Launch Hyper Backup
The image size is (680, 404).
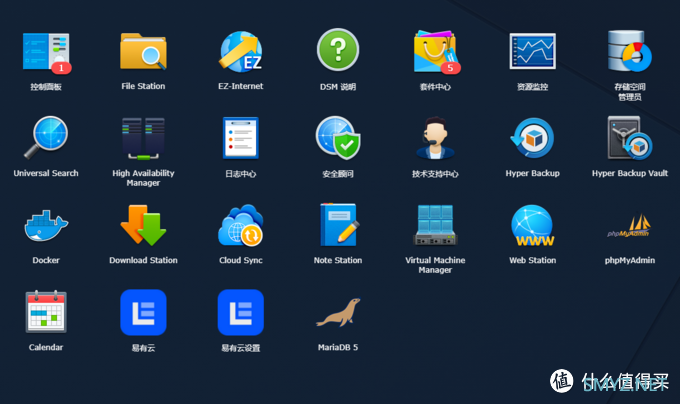point(532,138)
